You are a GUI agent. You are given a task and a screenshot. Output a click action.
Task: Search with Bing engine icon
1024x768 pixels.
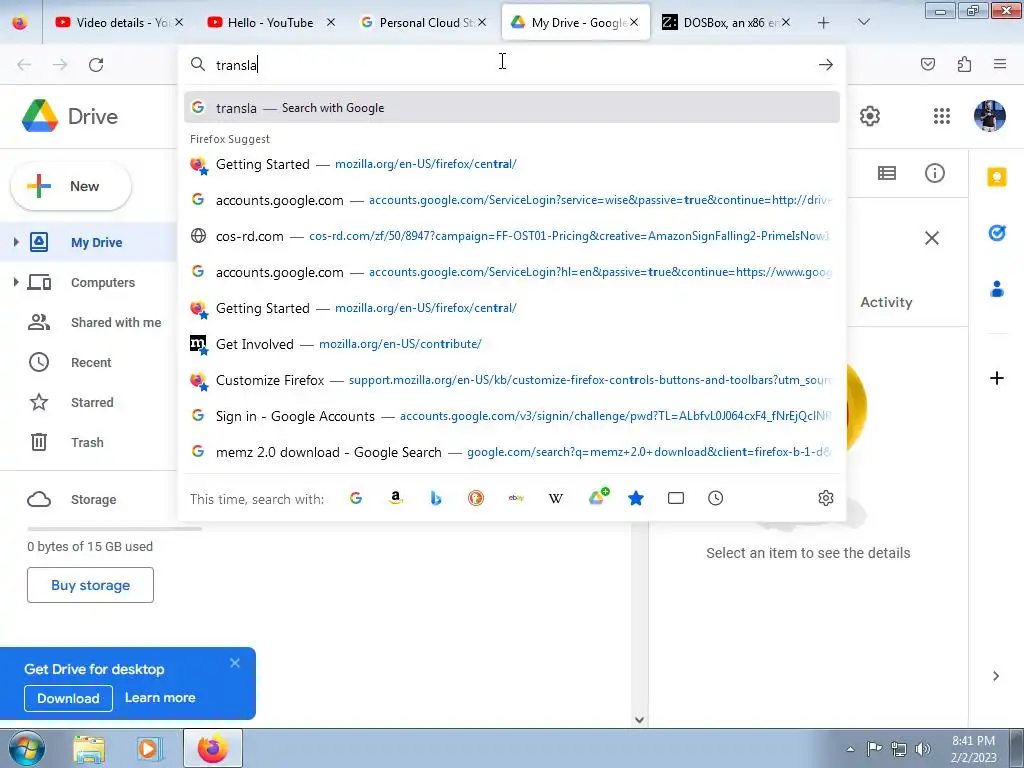(436, 498)
